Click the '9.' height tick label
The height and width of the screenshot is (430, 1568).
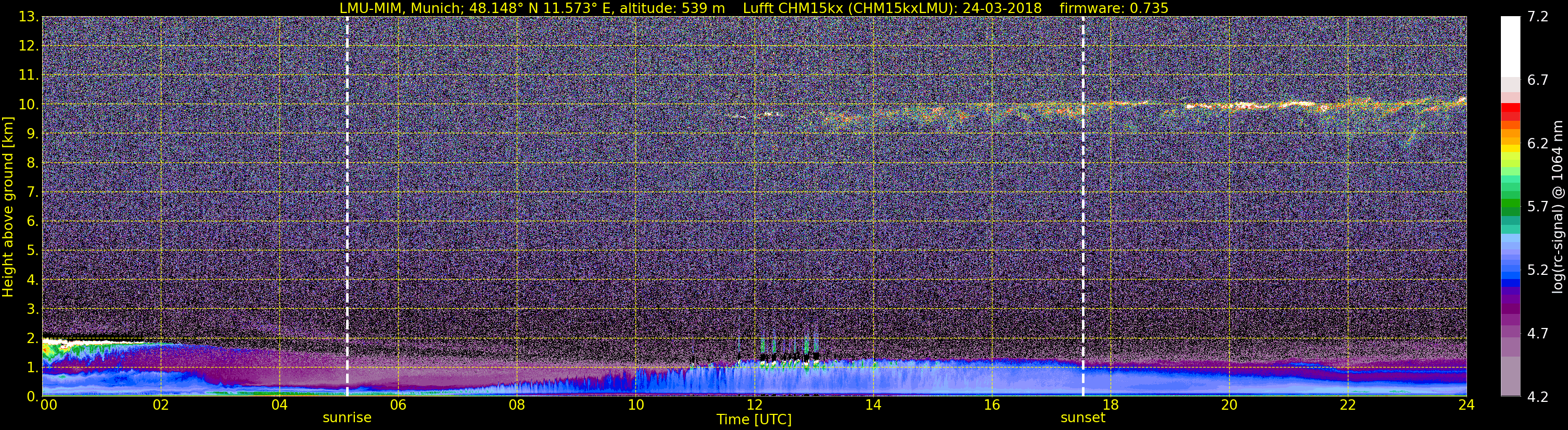click(33, 133)
